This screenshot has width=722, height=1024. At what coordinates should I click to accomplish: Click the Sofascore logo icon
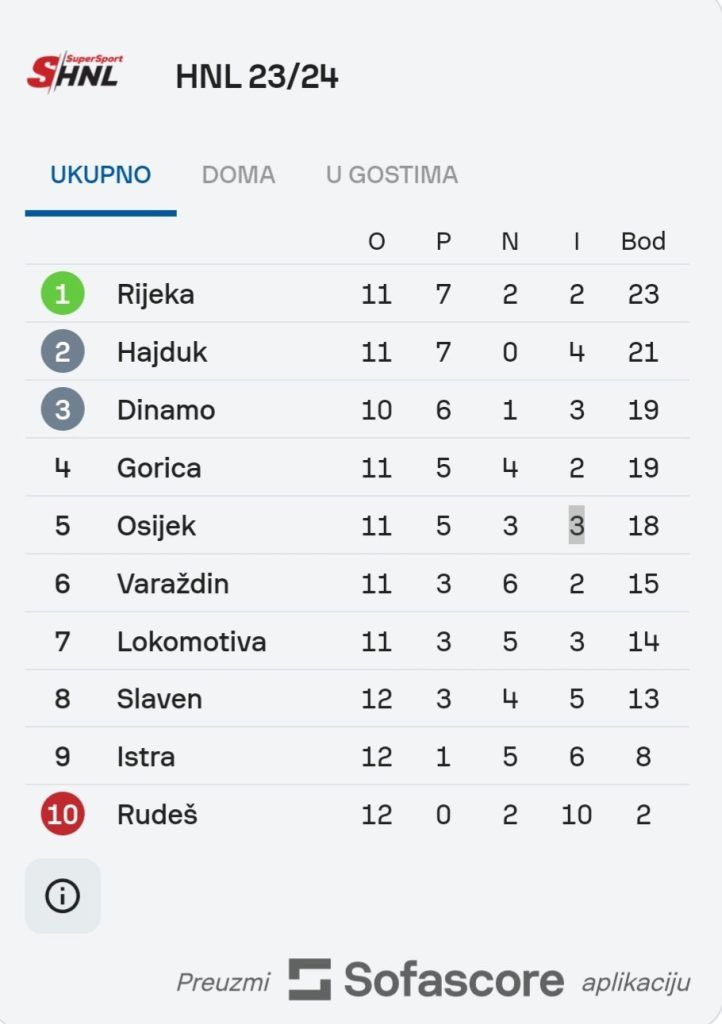pyautogui.click(x=310, y=980)
